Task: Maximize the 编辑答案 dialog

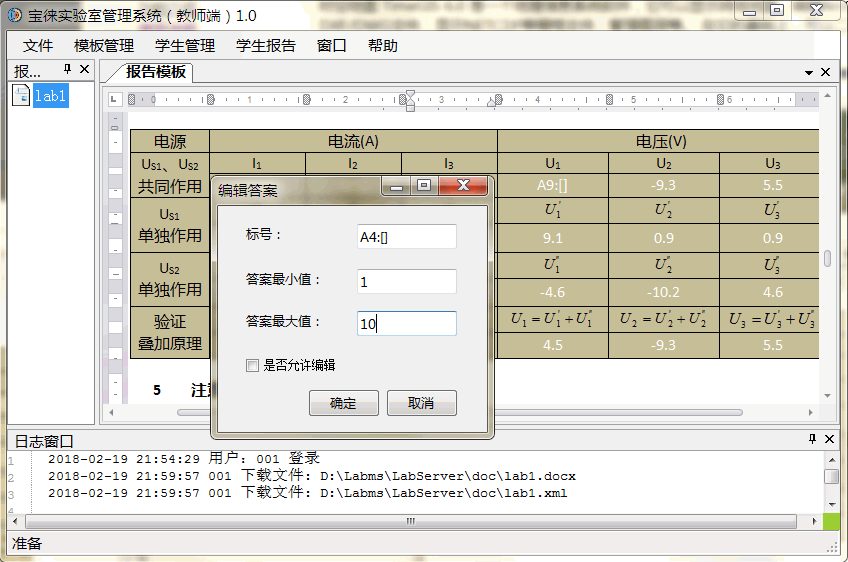Action: pyautogui.click(x=424, y=187)
